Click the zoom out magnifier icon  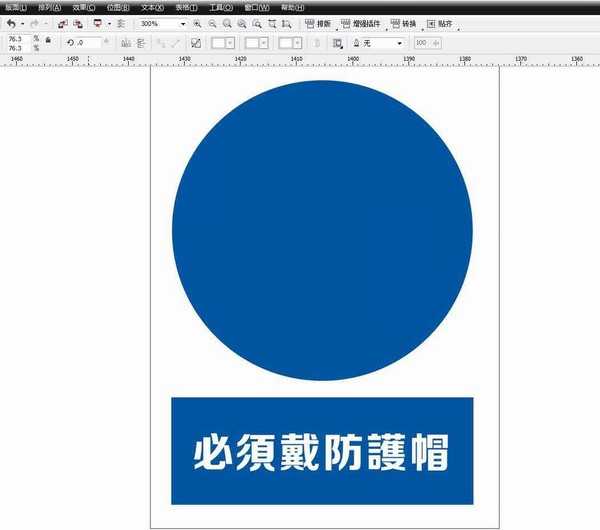point(212,23)
